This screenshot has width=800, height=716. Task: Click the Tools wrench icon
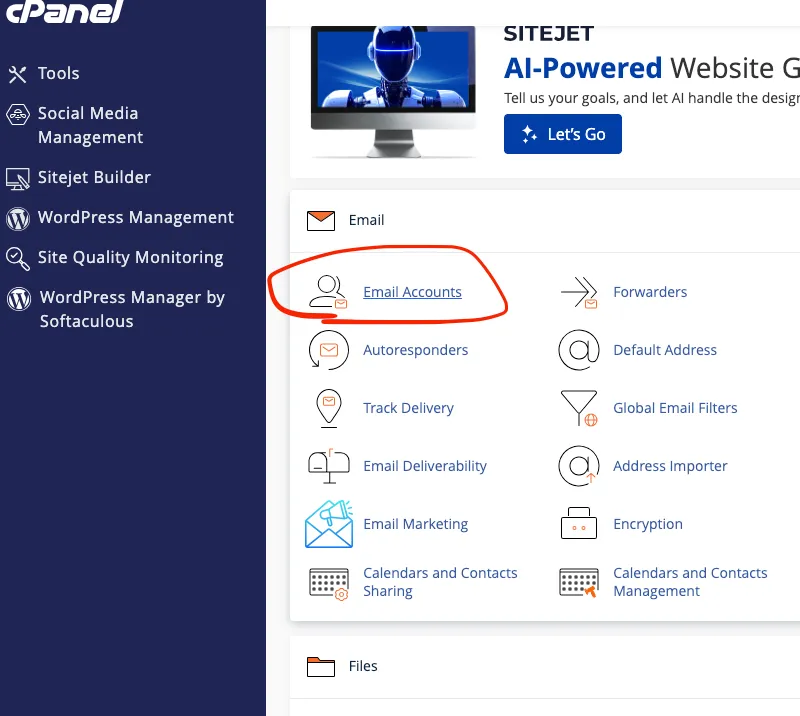(17, 75)
